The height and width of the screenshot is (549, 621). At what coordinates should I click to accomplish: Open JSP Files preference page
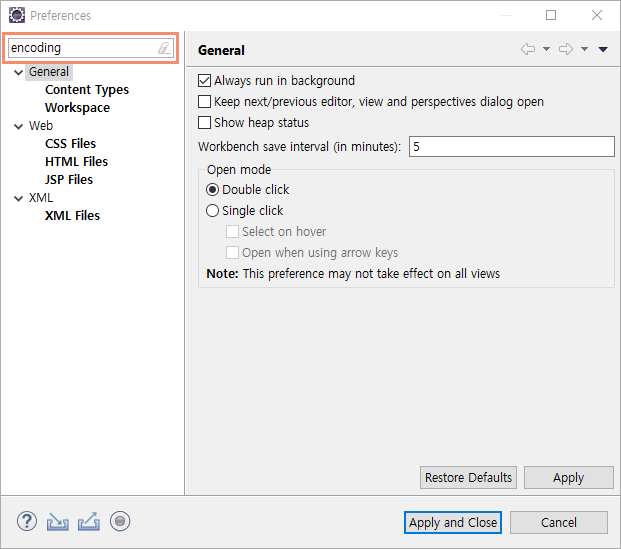pyautogui.click(x=69, y=179)
